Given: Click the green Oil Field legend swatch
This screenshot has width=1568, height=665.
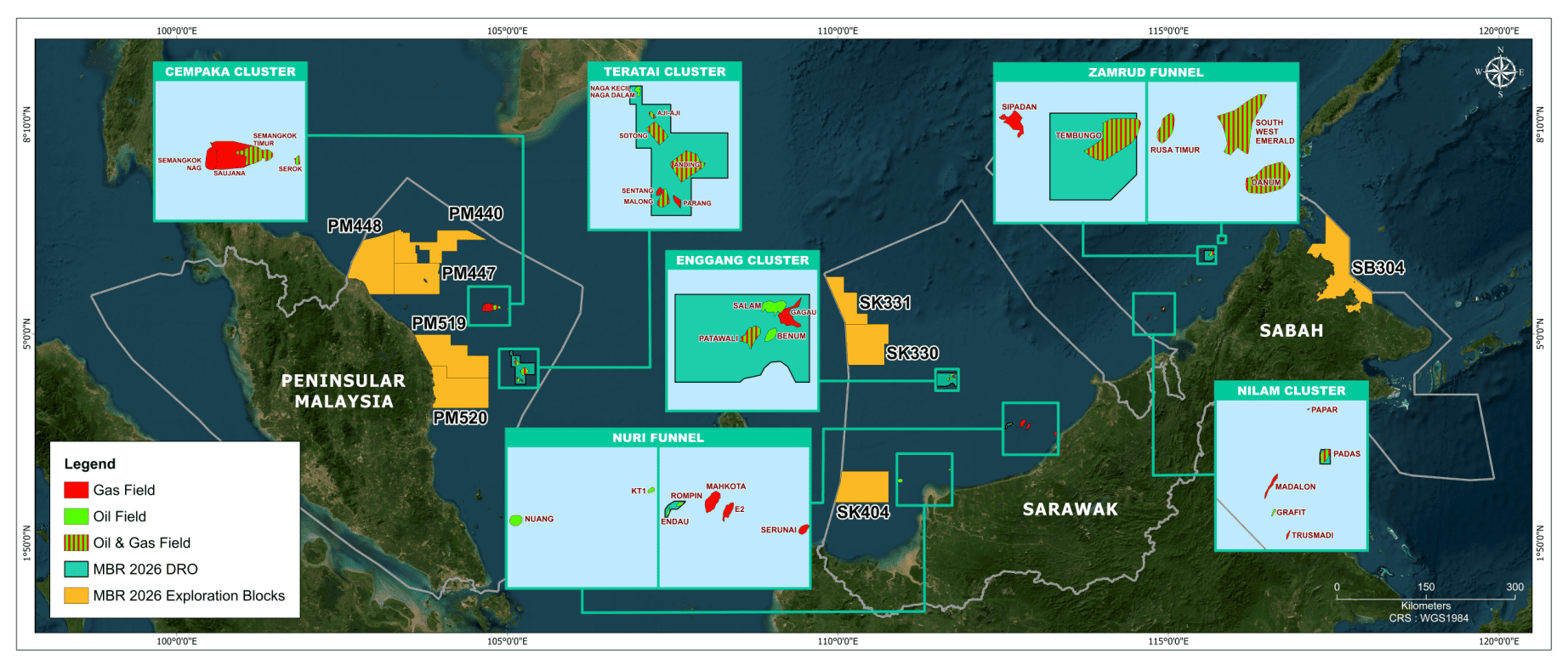Looking at the screenshot, I should point(77,516).
